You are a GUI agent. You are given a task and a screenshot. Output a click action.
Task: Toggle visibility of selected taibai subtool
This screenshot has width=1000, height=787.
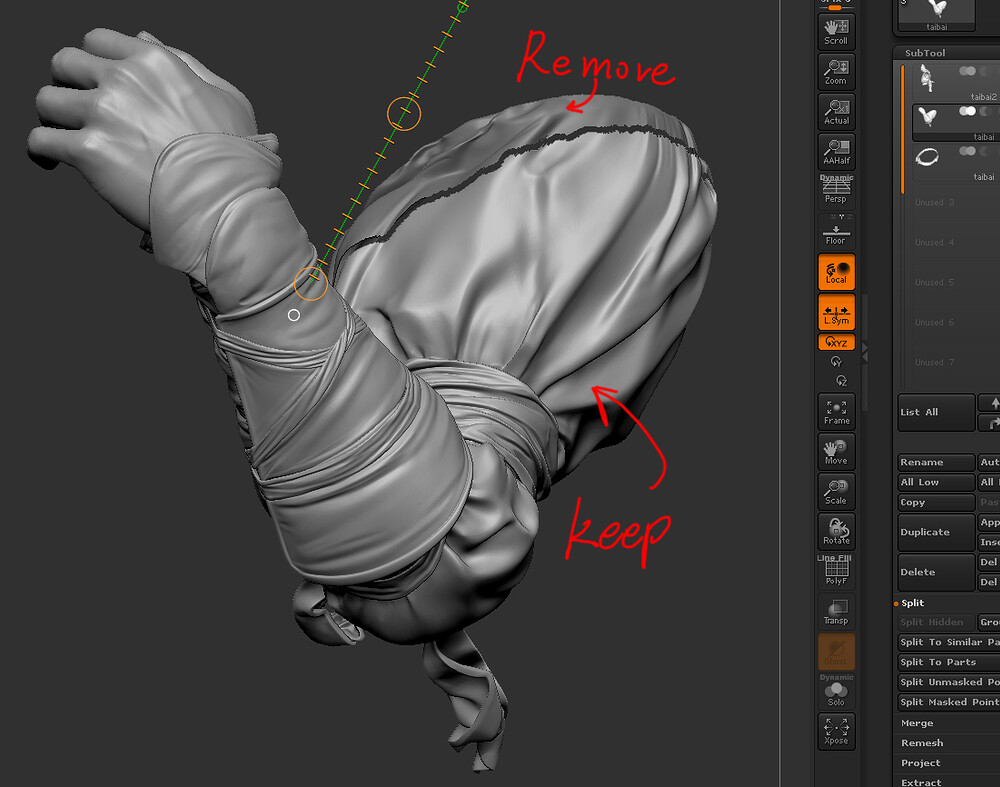pos(967,112)
